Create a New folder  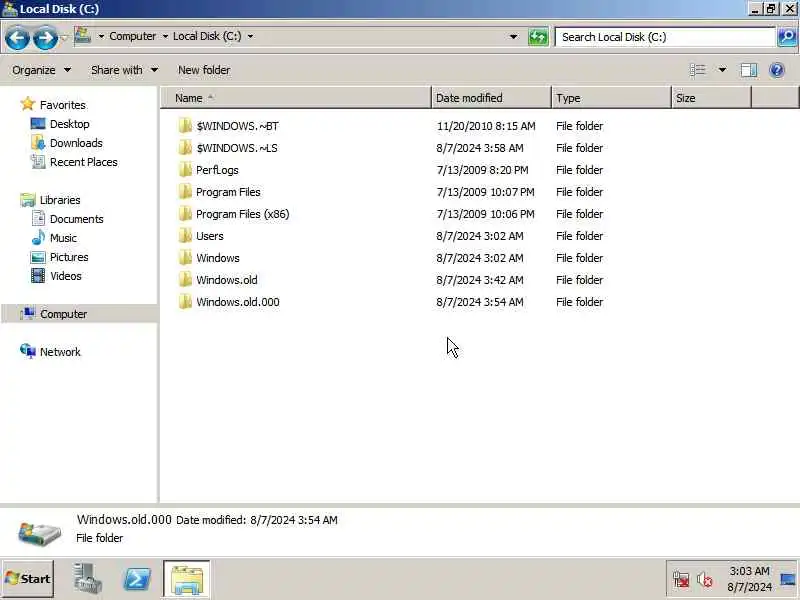click(204, 70)
